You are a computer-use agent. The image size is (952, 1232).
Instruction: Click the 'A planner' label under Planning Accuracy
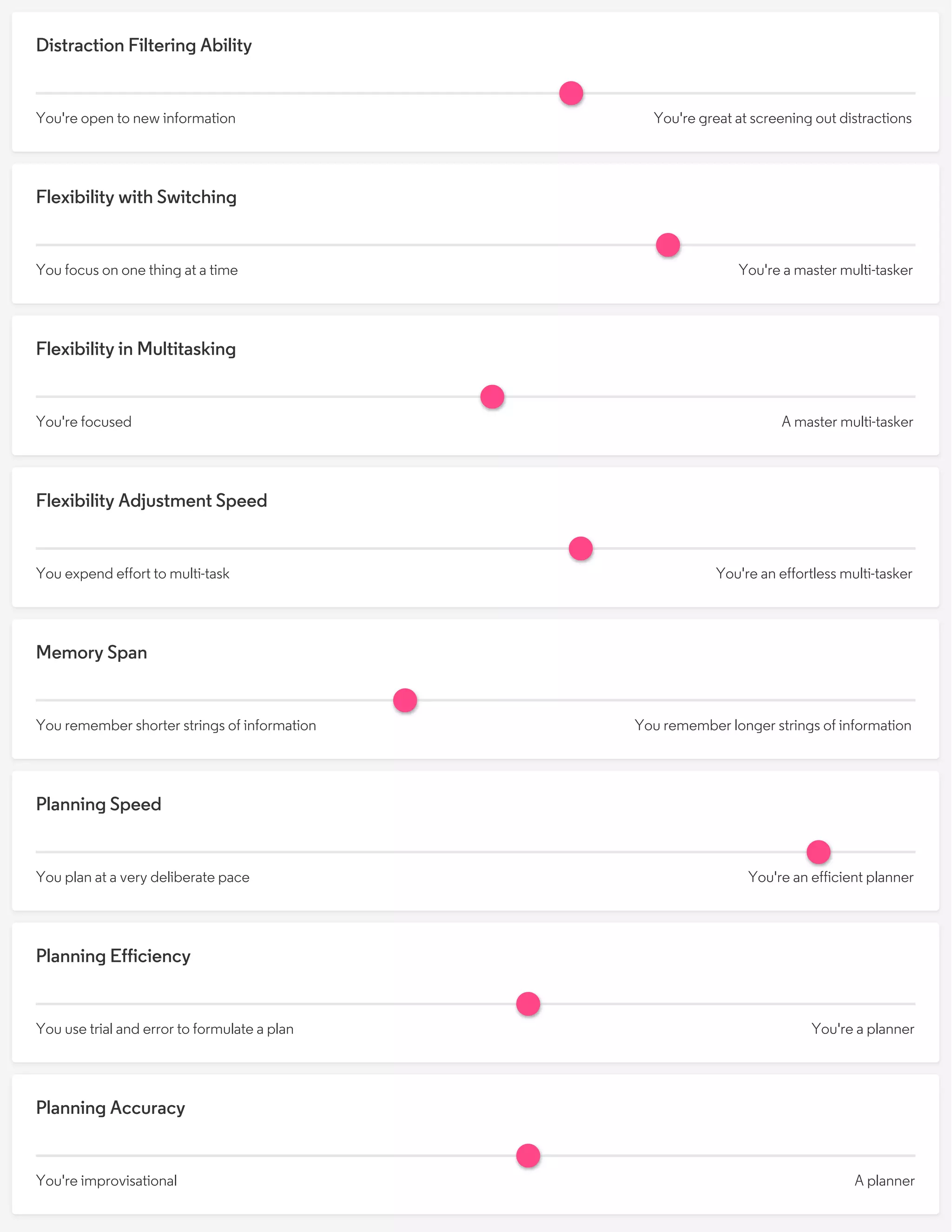point(884,1181)
